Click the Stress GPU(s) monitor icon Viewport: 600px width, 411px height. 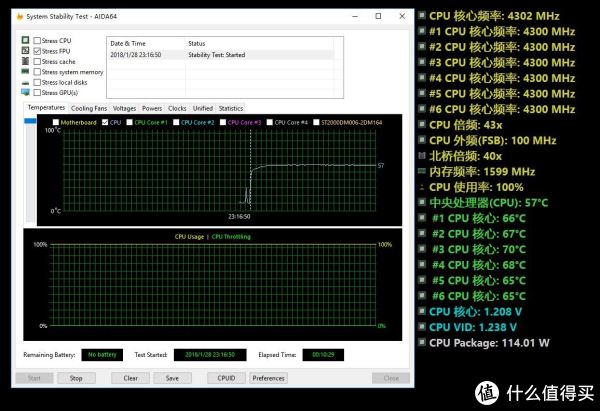25,92
